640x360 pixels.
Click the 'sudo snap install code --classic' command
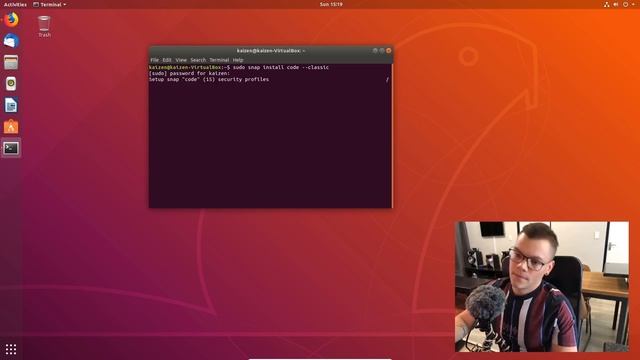coord(281,67)
